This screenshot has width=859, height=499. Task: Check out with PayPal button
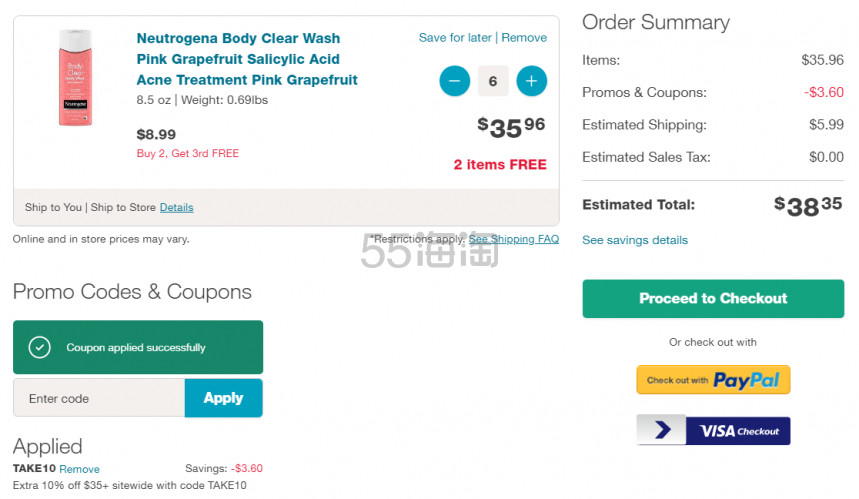click(x=713, y=380)
